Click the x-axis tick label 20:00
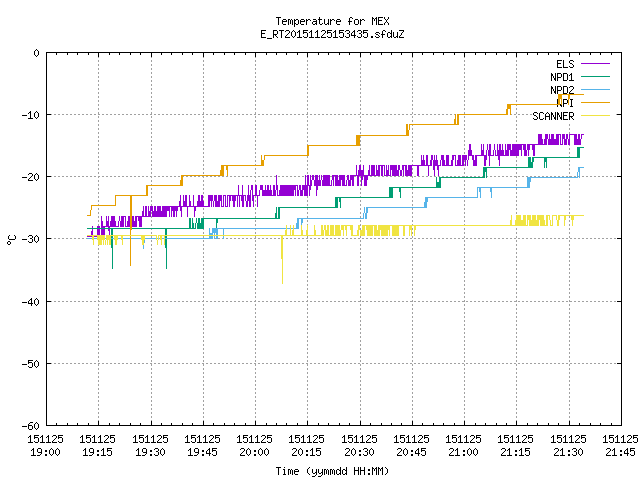The width and height of the screenshot is (640, 480). click(254, 452)
